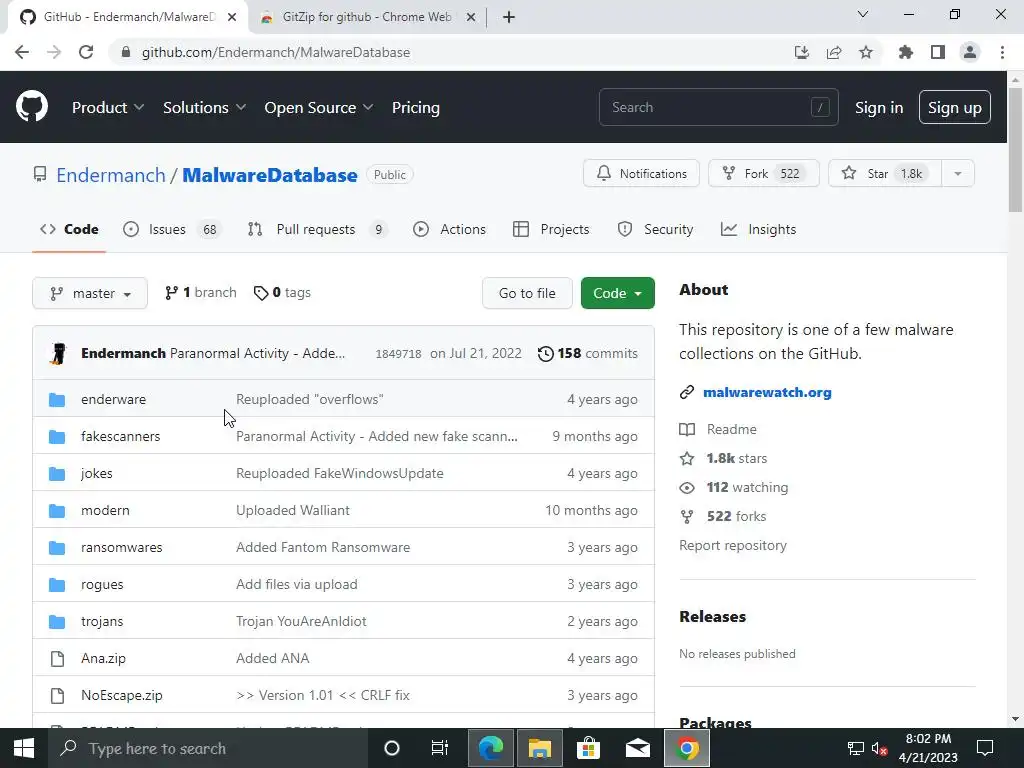Open the Readme link in About

click(731, 429)
